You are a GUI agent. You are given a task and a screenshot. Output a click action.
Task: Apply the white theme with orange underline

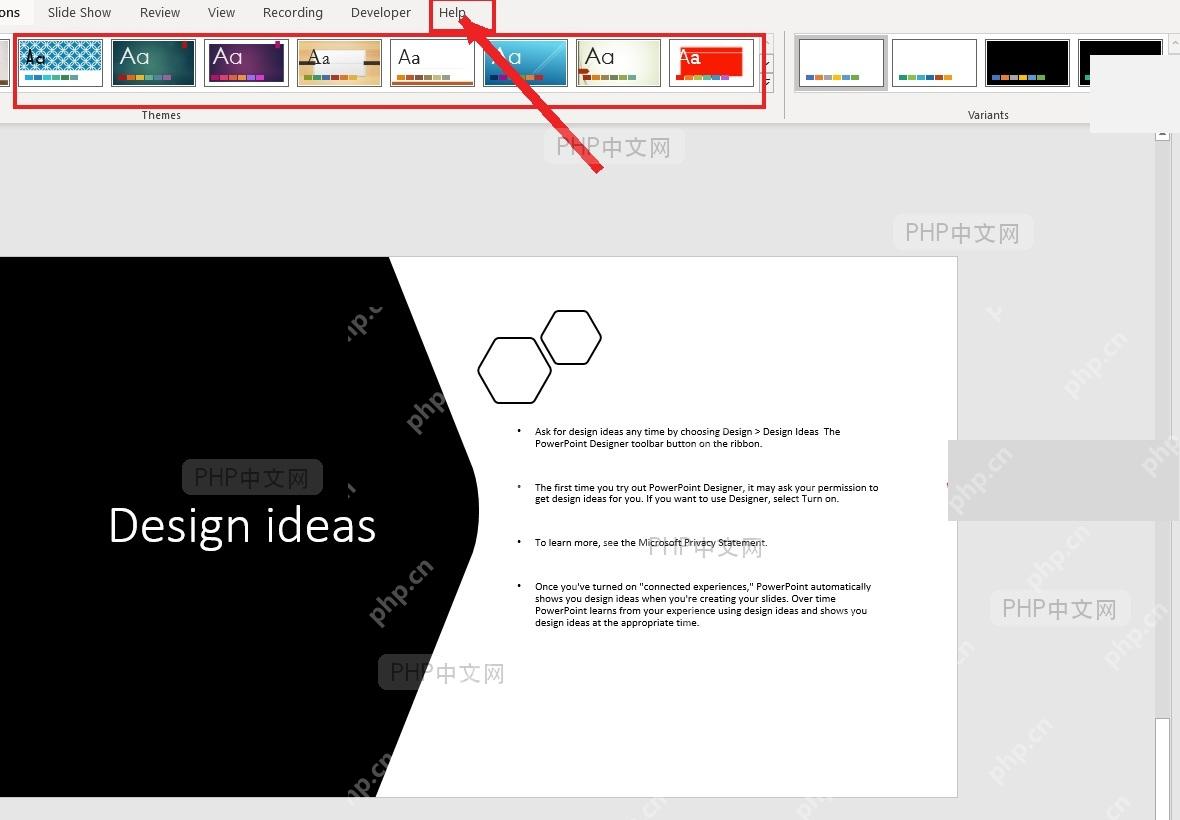pos(432,62)
